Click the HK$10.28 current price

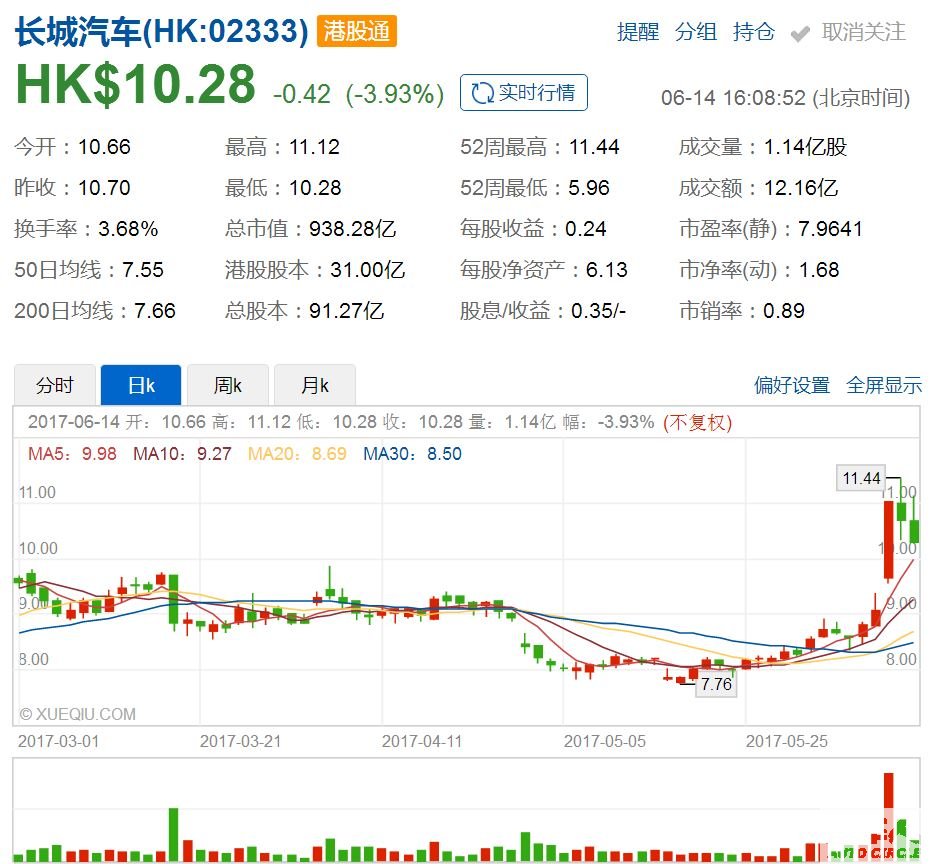click(135, 84)
